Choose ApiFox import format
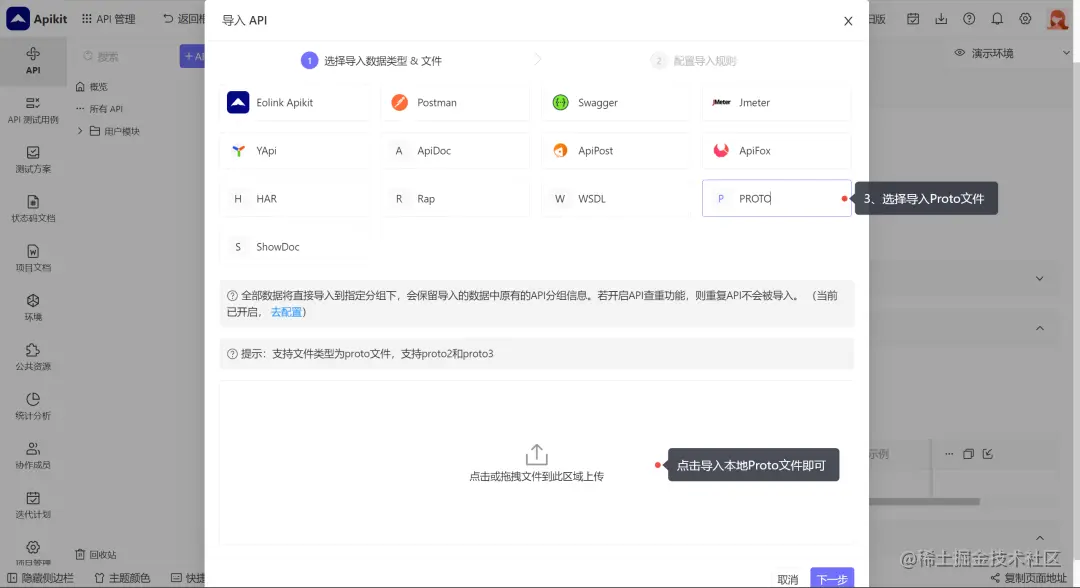This screenshot has height=588, width=1080. (776, 151)
